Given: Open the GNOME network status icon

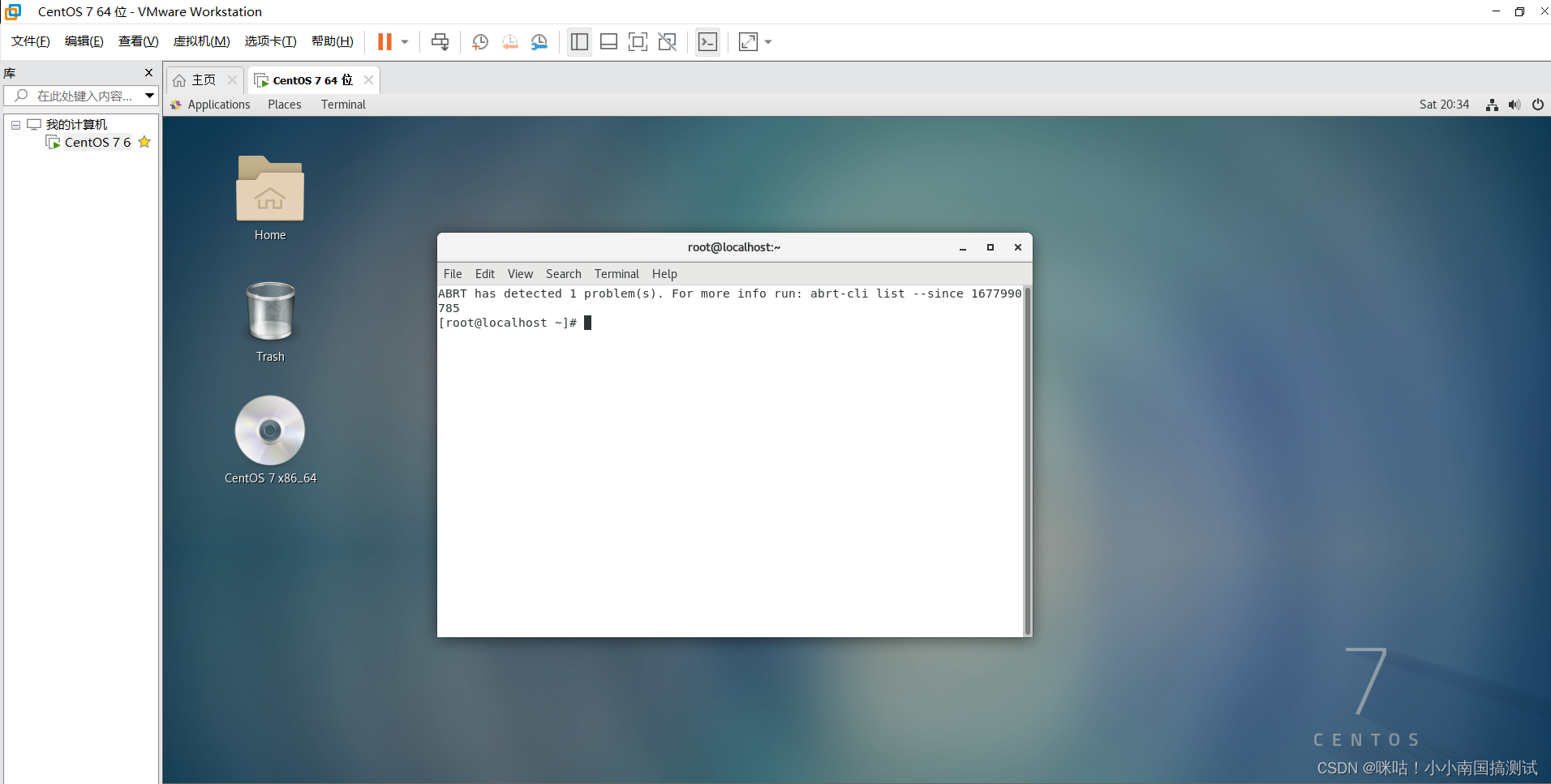Looking at the screenshot, I should [x=1491, y=104].
